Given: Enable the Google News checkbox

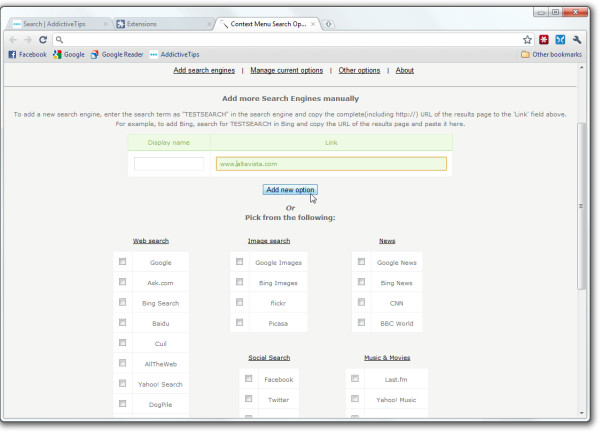Looking at the screenshot, I should pyautogui.click(x=361, y=262).
